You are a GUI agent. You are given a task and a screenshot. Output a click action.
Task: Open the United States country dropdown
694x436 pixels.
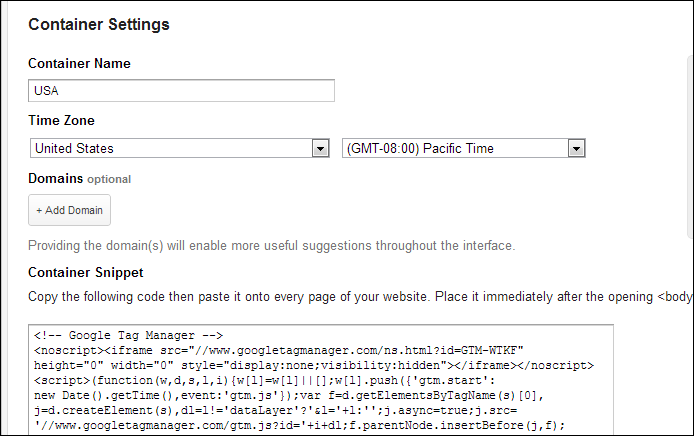[170, 148]
